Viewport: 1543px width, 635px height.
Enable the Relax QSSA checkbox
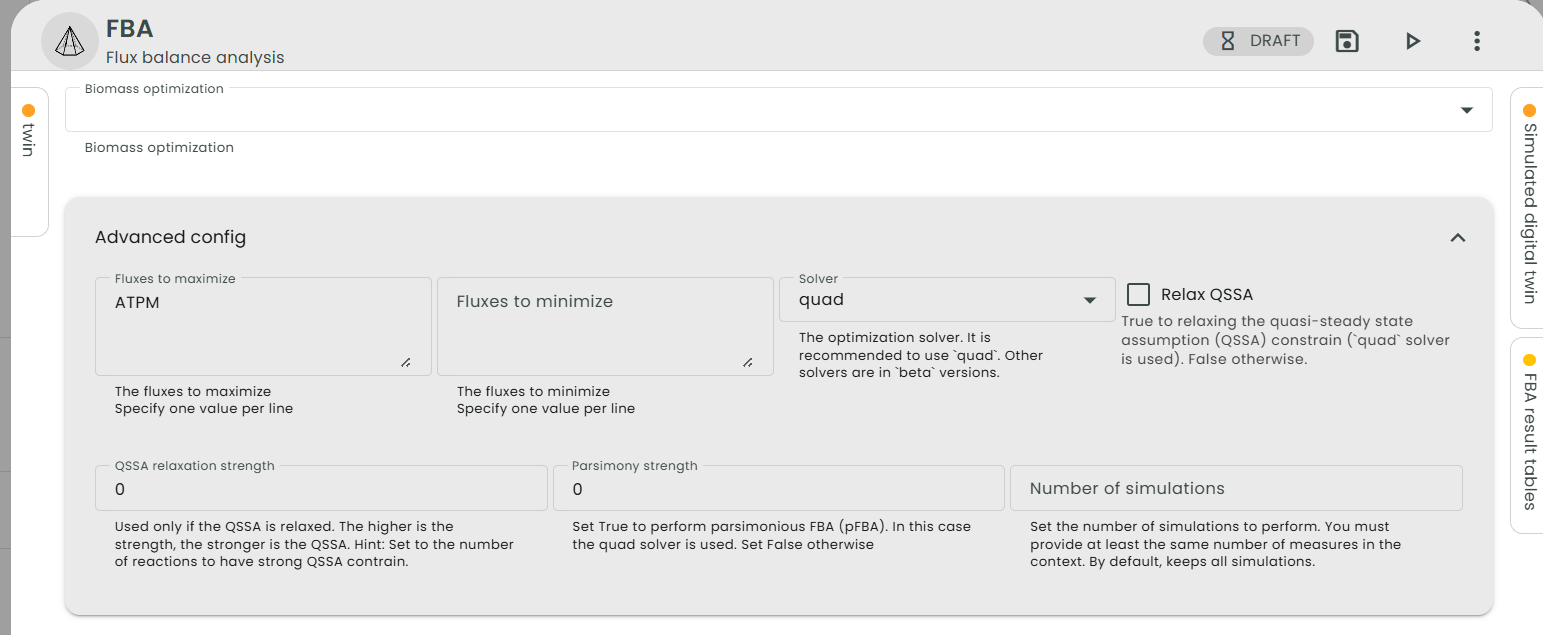1138,294
